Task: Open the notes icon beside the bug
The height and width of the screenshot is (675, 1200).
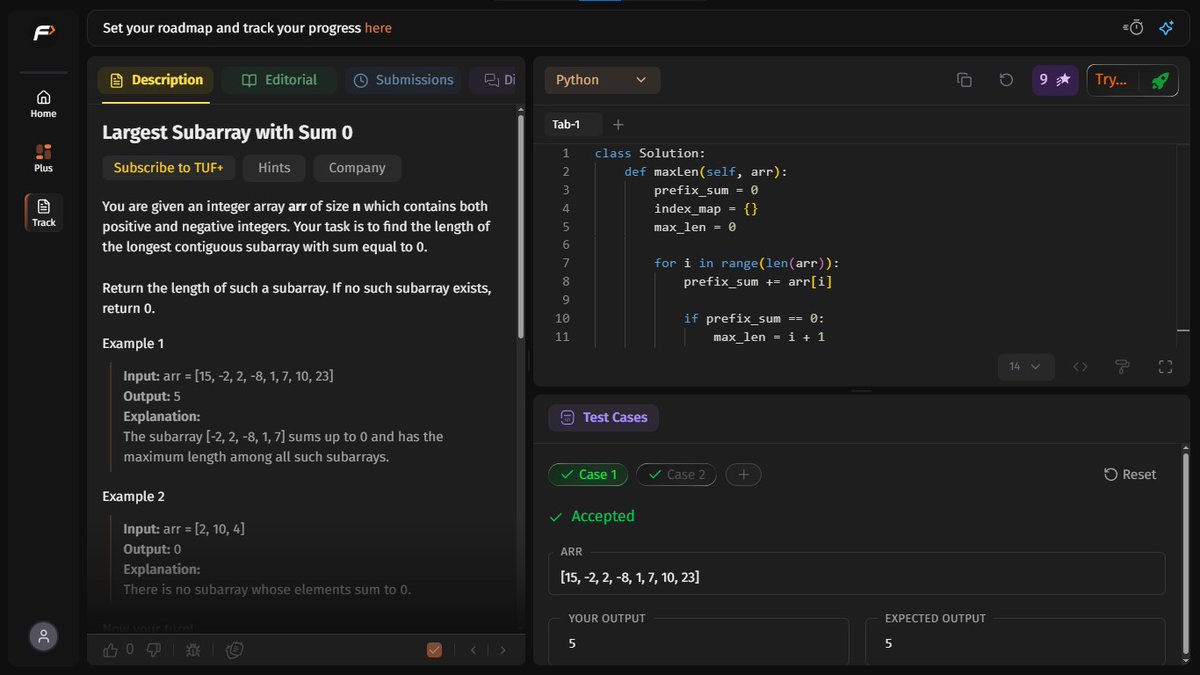Action: pos(234,650)
